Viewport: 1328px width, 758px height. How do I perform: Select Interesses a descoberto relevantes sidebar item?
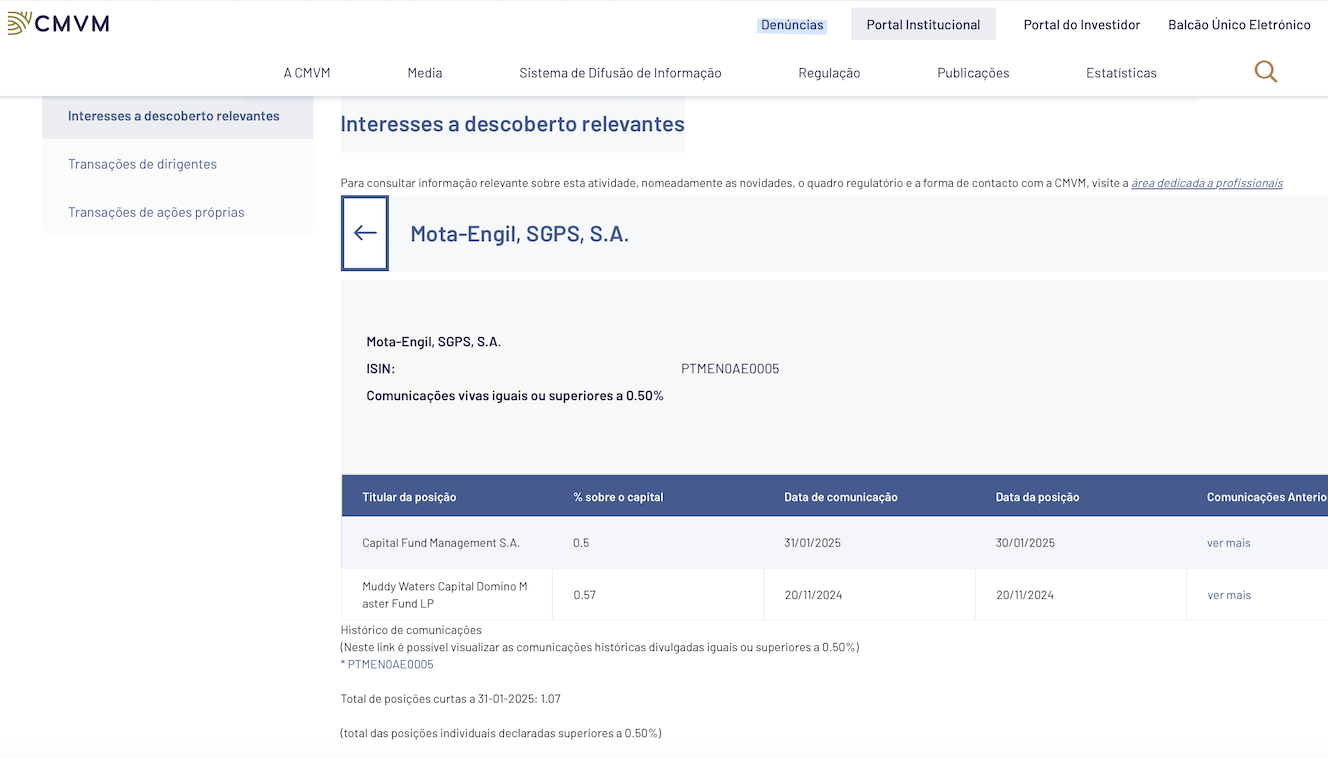174,116
